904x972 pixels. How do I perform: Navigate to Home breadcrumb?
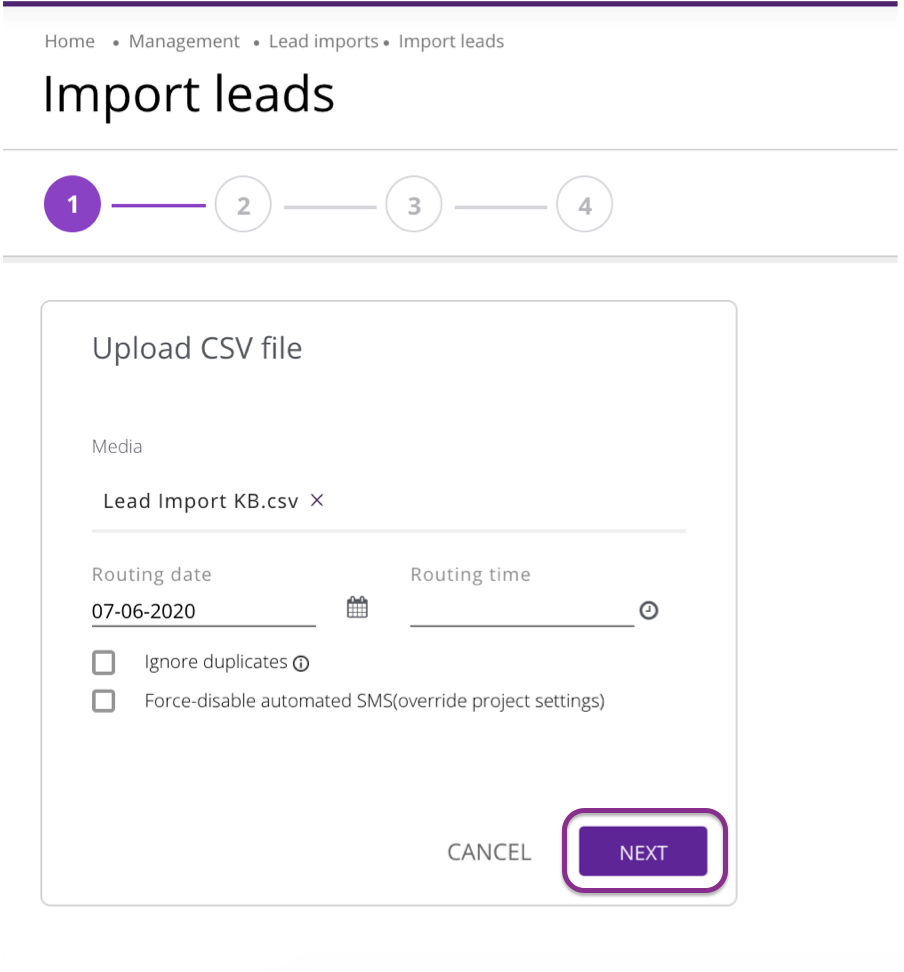[70, 42]
